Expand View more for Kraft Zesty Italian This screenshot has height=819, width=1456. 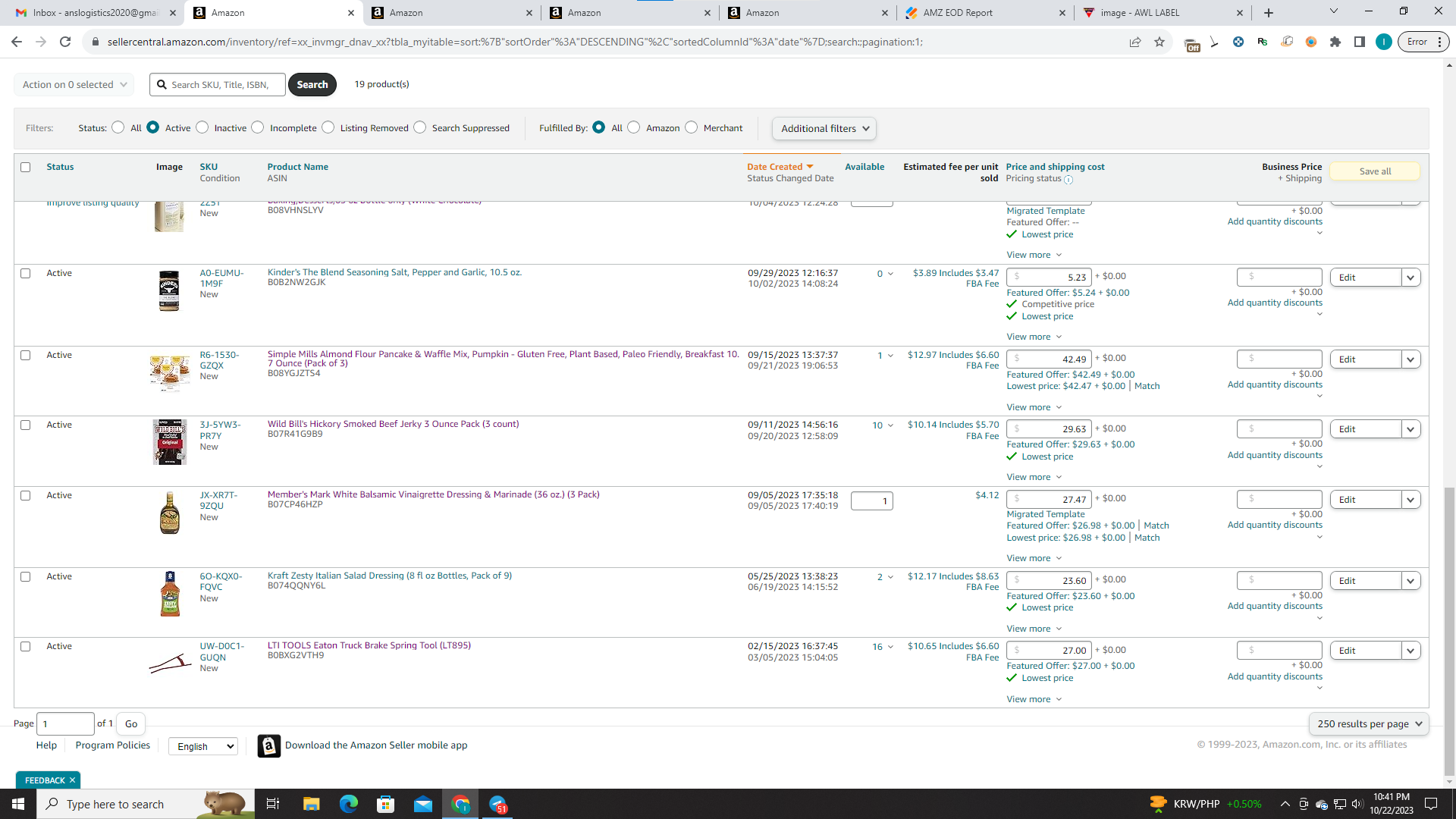click(1034, 629)
